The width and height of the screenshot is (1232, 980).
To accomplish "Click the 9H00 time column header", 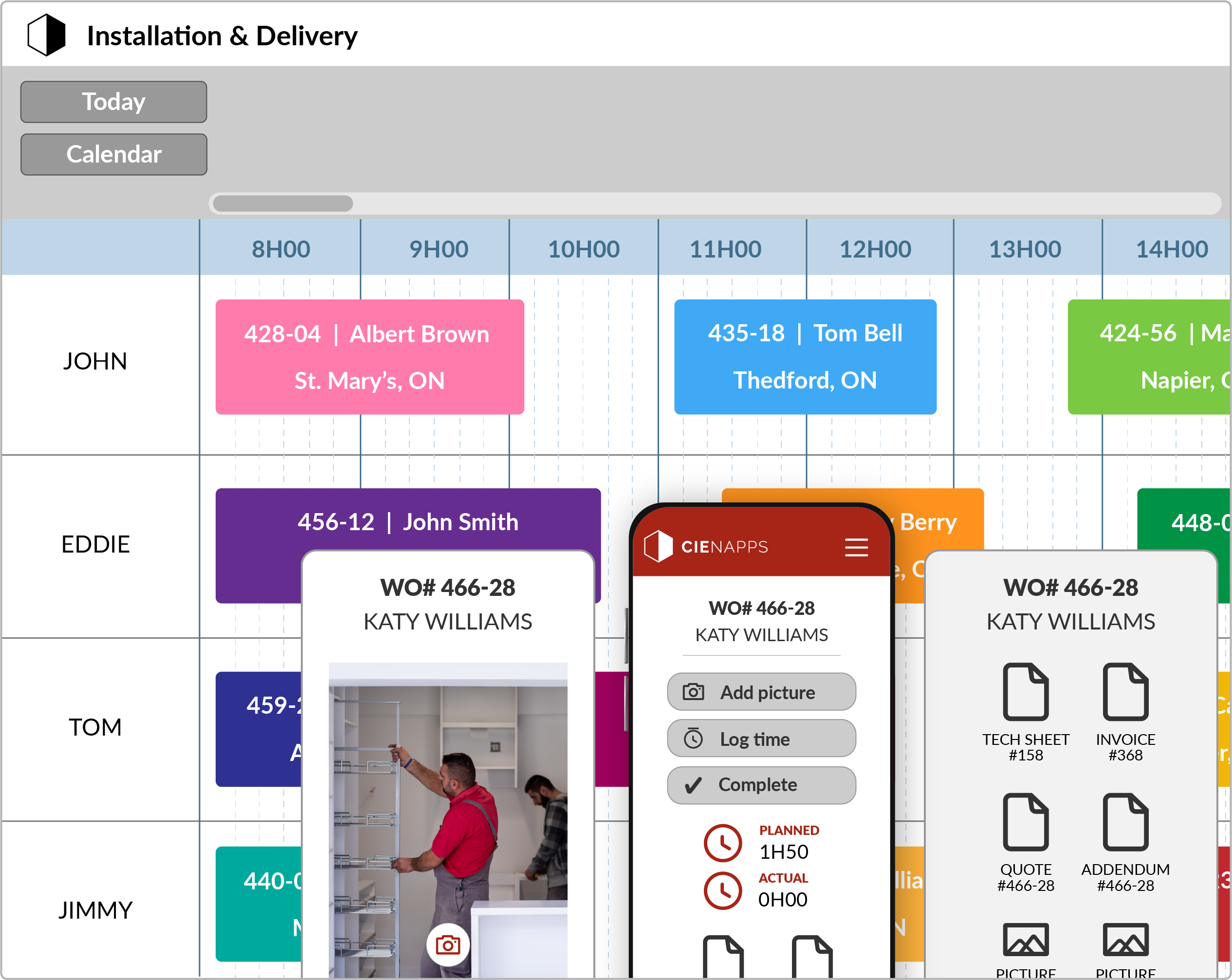I will click(x=438, y=249).
